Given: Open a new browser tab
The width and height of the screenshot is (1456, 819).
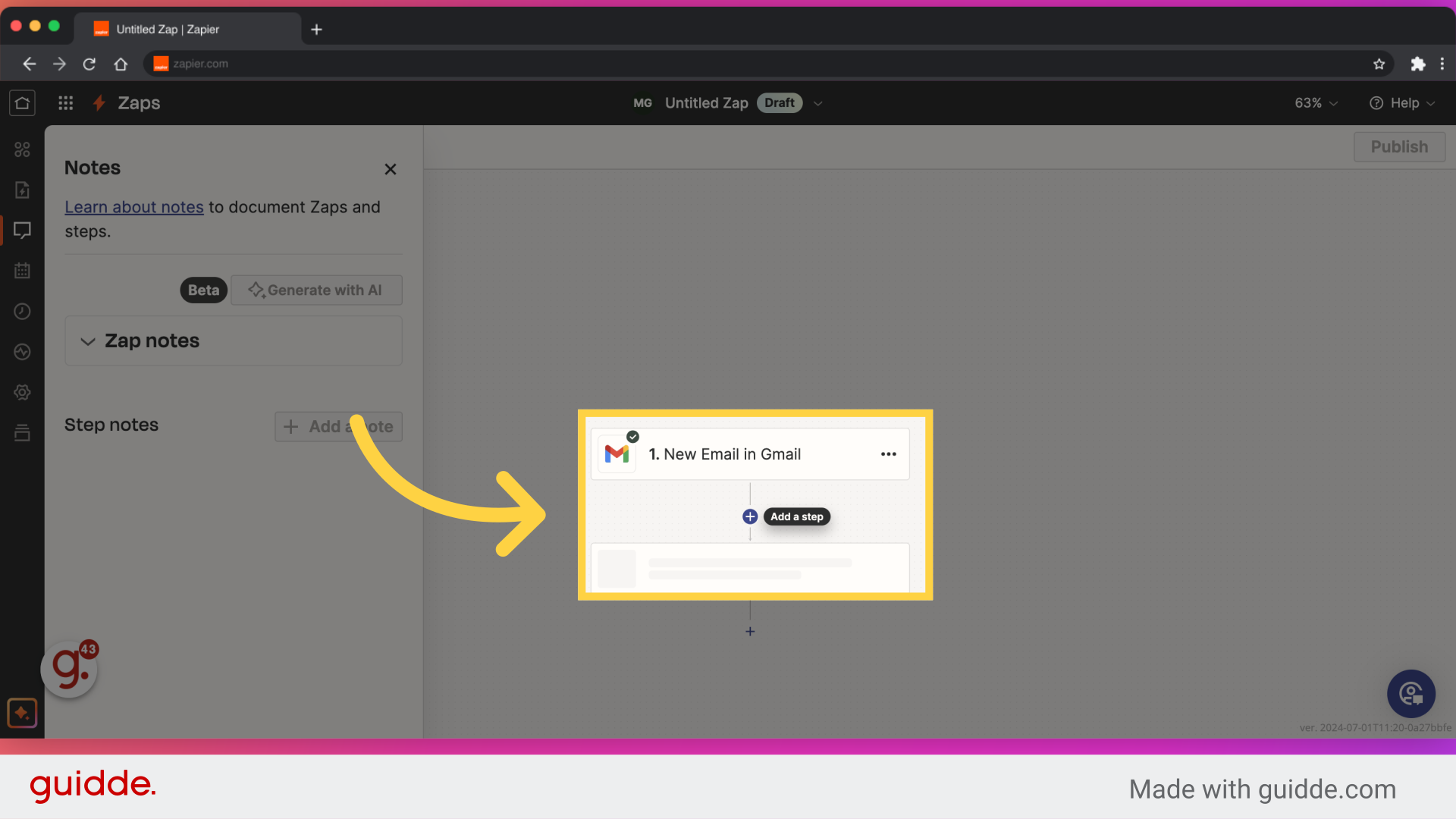Looking at the screenshot, I should coord(317,29).
